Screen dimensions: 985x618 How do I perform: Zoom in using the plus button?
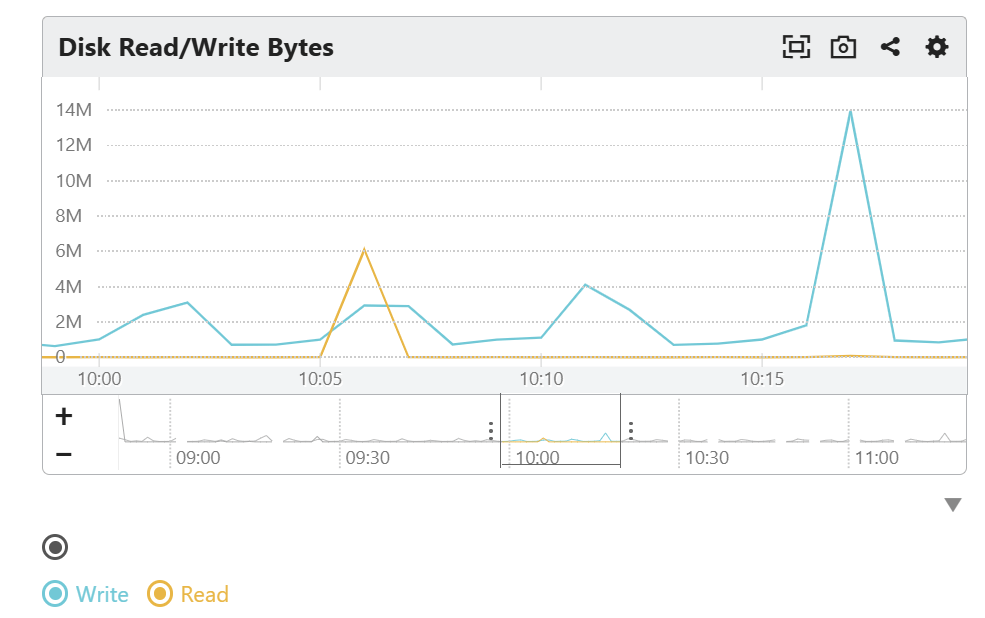[63, 416]
